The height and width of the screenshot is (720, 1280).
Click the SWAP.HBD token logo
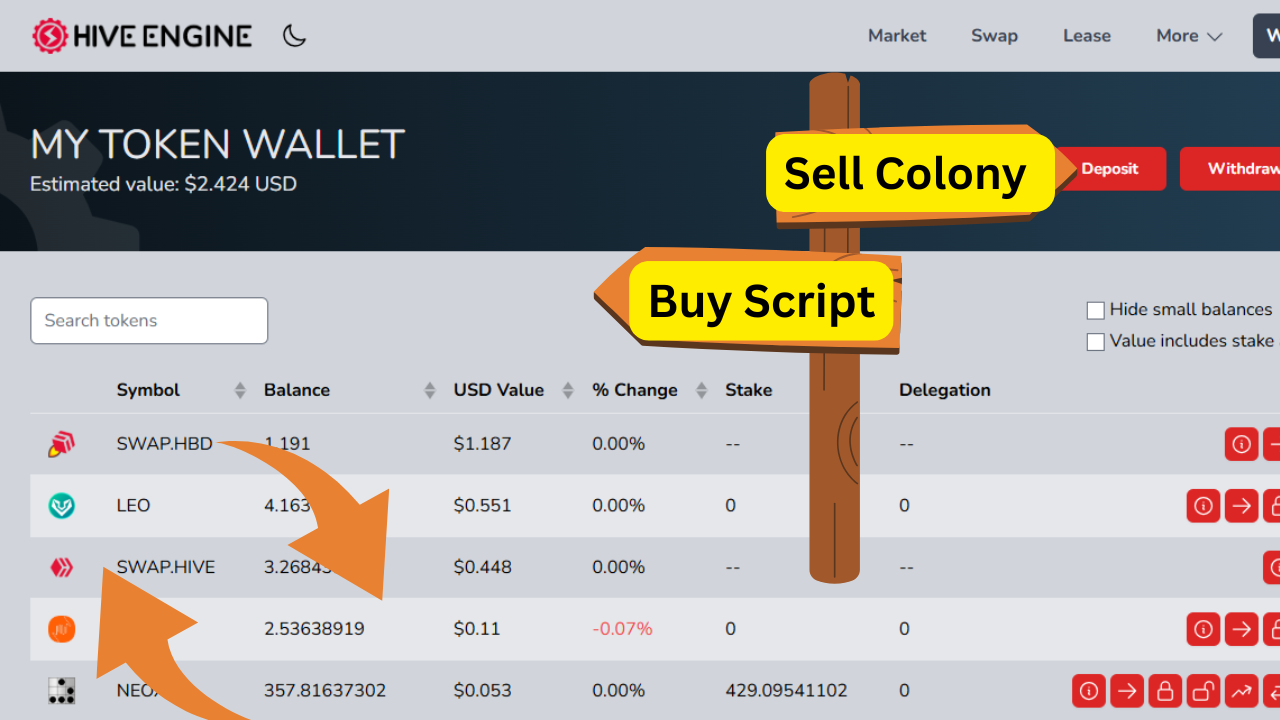pos(60,443)
